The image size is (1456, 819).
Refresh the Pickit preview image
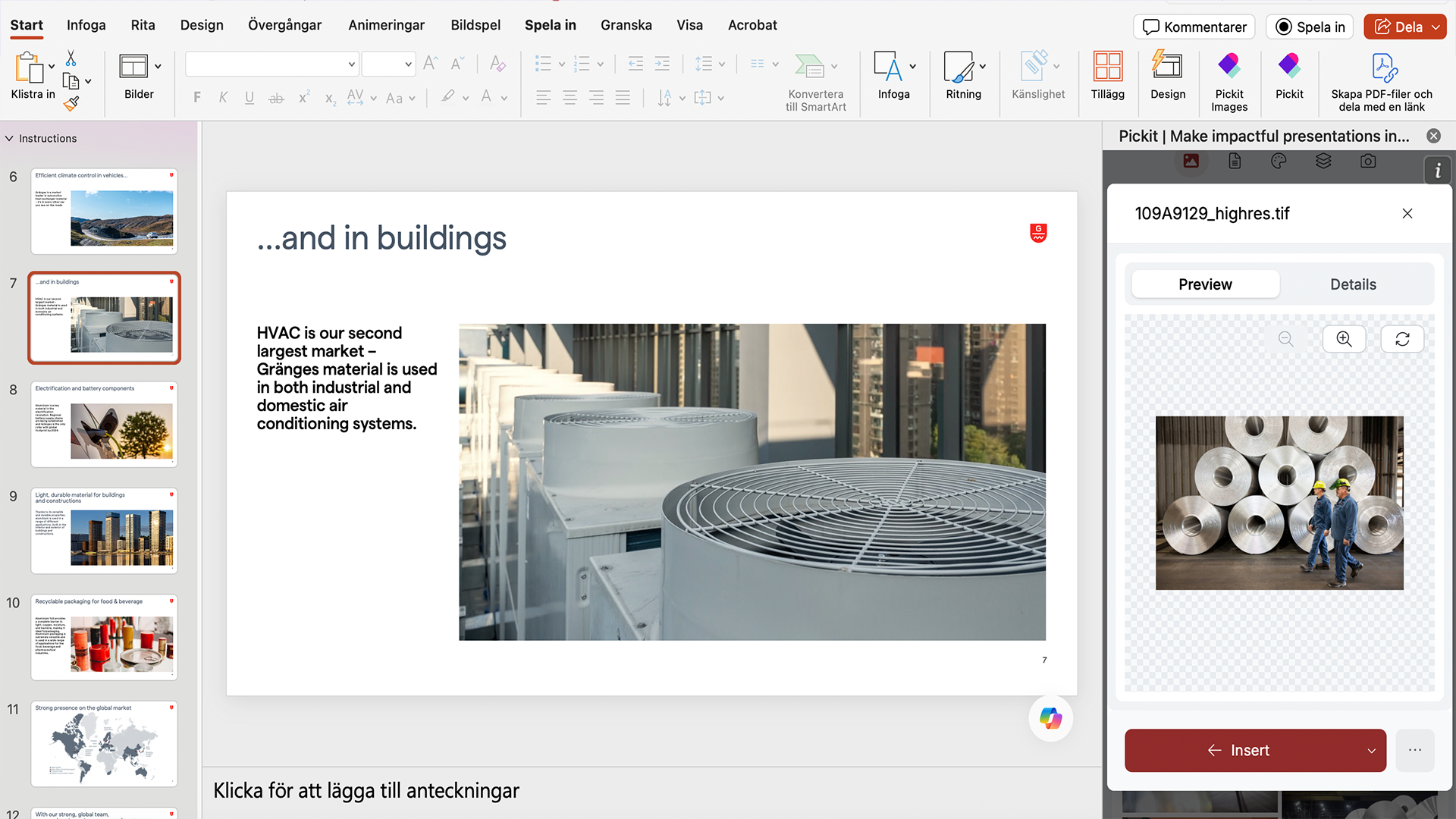tap(1401, 339)
